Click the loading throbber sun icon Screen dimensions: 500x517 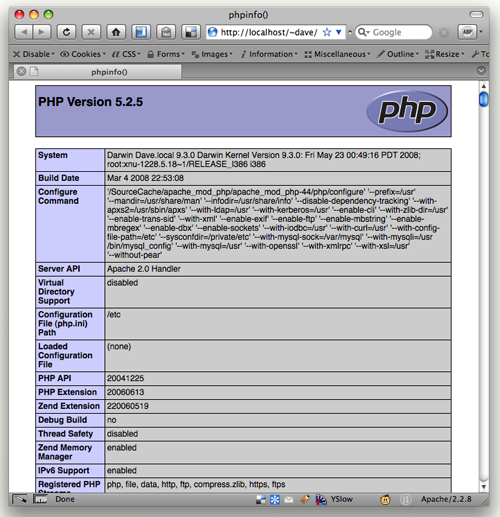444,32
